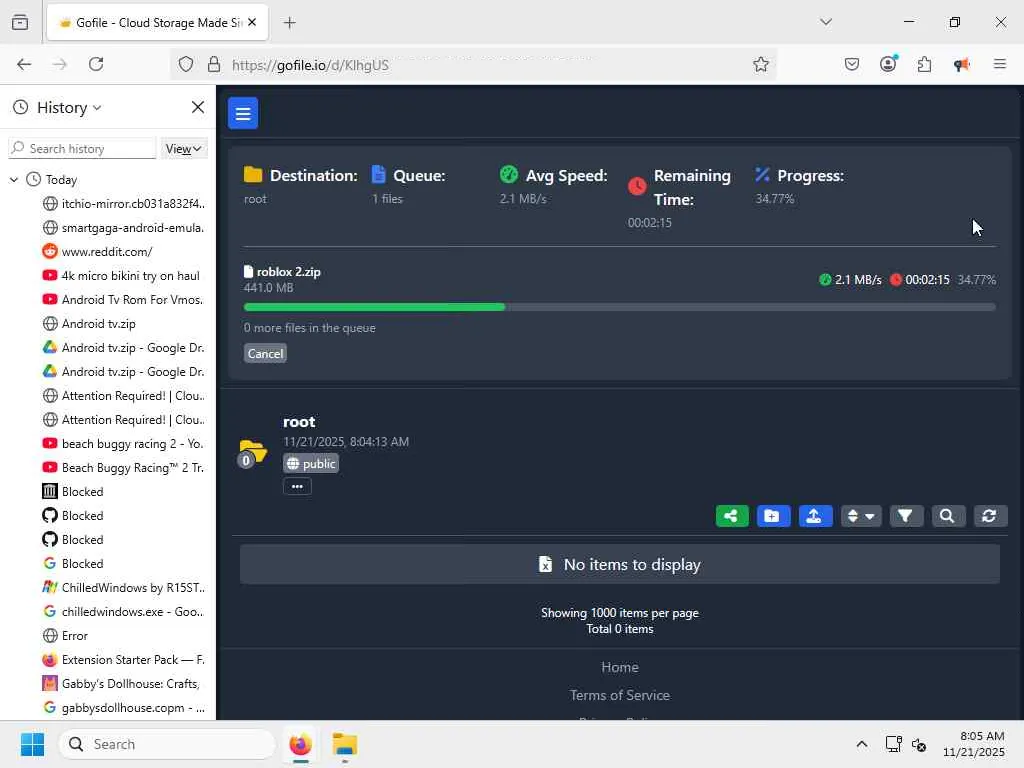1024x768 pixels.
Task: Click the upload progress bar
Action: click(x=619, y=307)
